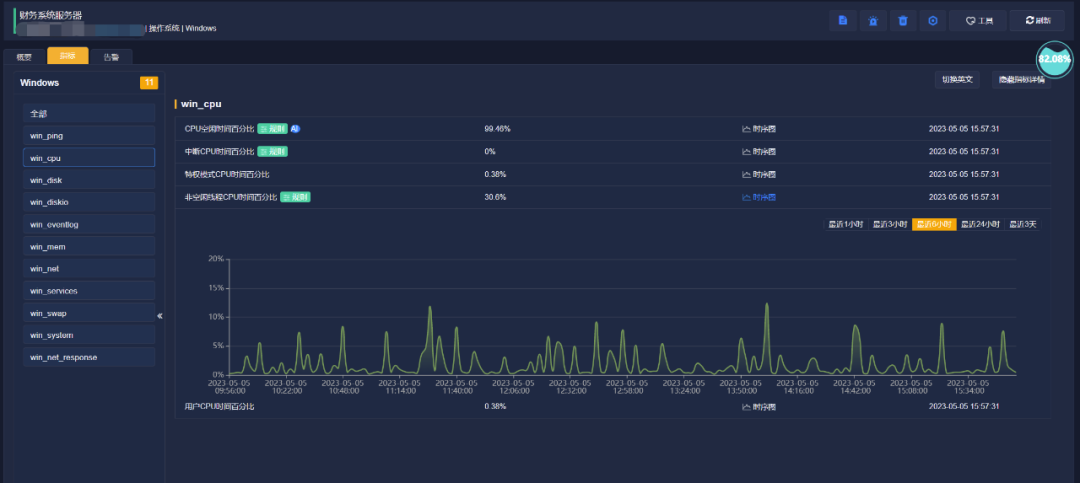Select win_swap metric group
1080x483 pixels.
pyautogui.click(x=89, y=313)
